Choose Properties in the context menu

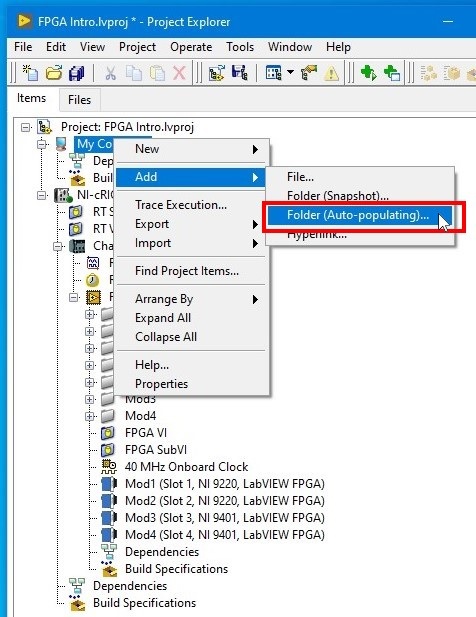[161, 384]
